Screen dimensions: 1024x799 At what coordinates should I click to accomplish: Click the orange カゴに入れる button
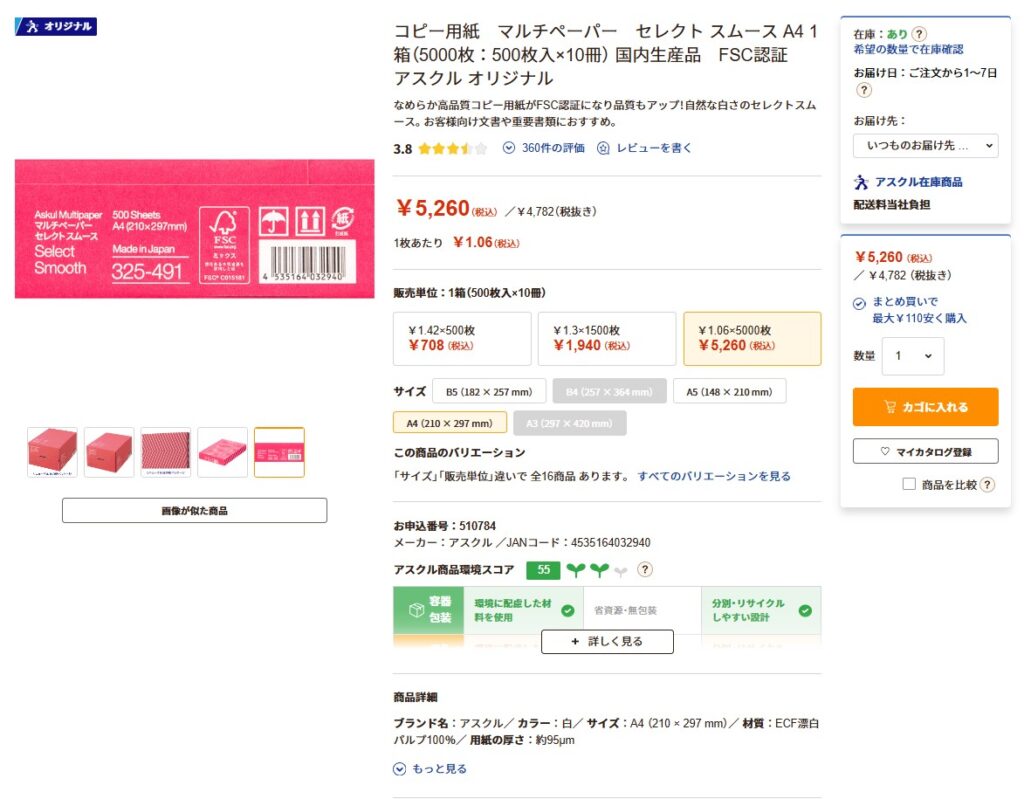click(x=925, y=407)
